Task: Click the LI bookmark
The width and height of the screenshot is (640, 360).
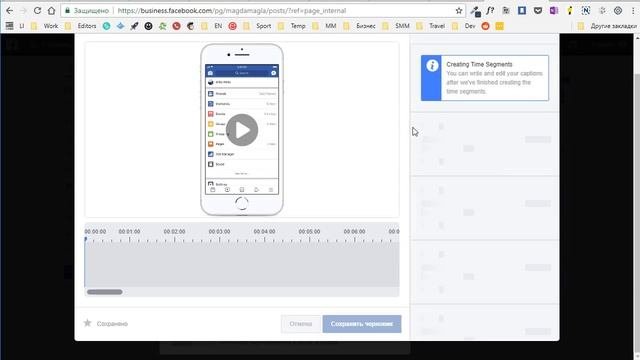Action: click(22, 26)
